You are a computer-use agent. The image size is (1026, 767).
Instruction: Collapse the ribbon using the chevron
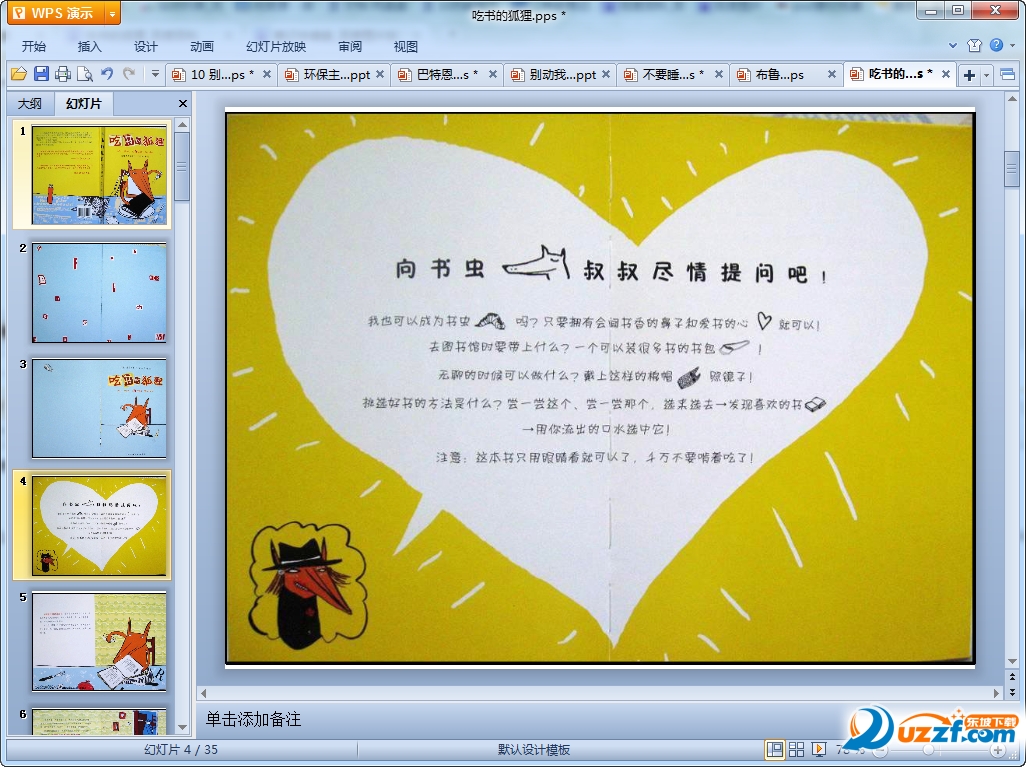[x=953, y=46]
